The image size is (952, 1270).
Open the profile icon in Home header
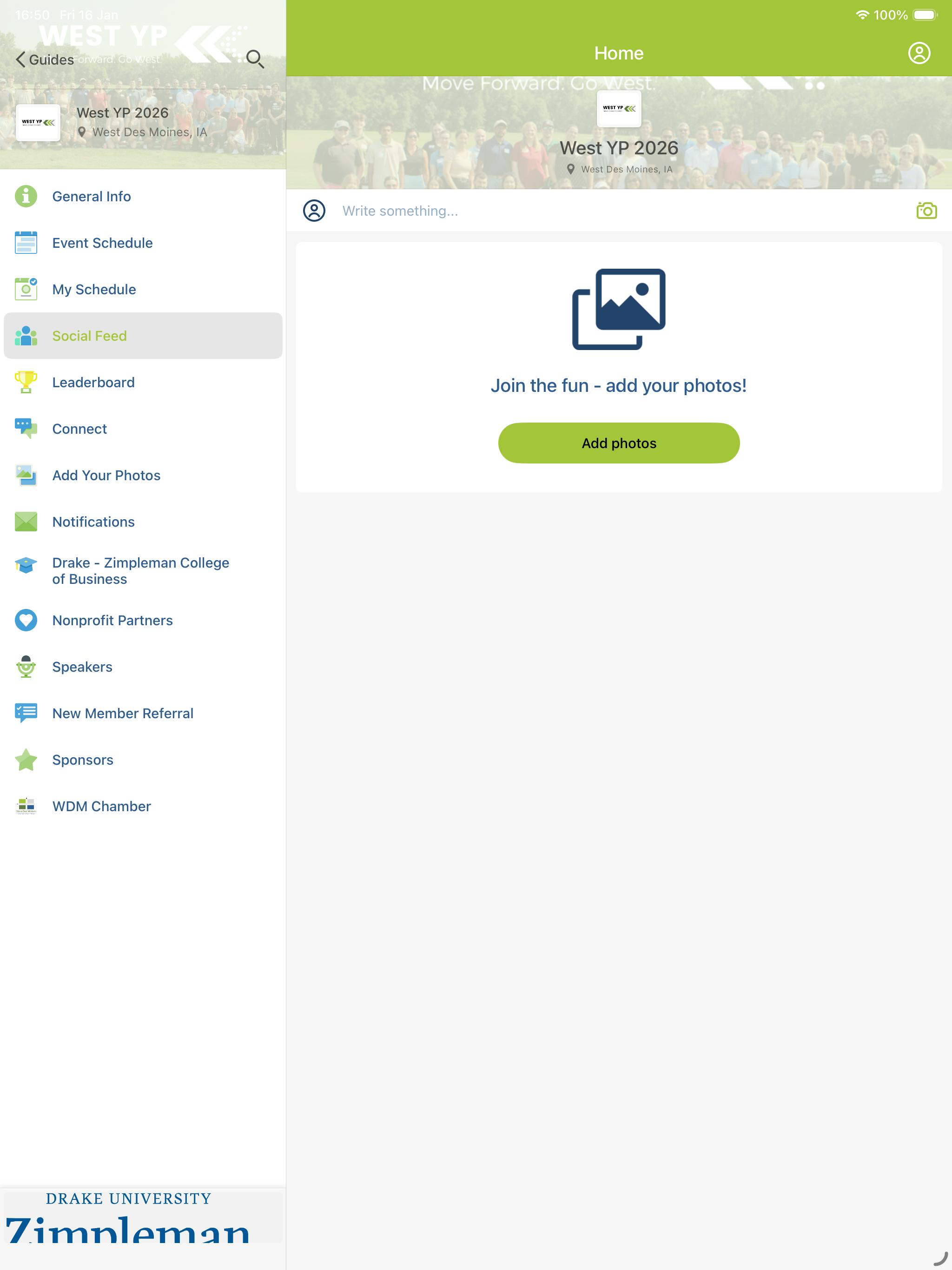(919, 53)
